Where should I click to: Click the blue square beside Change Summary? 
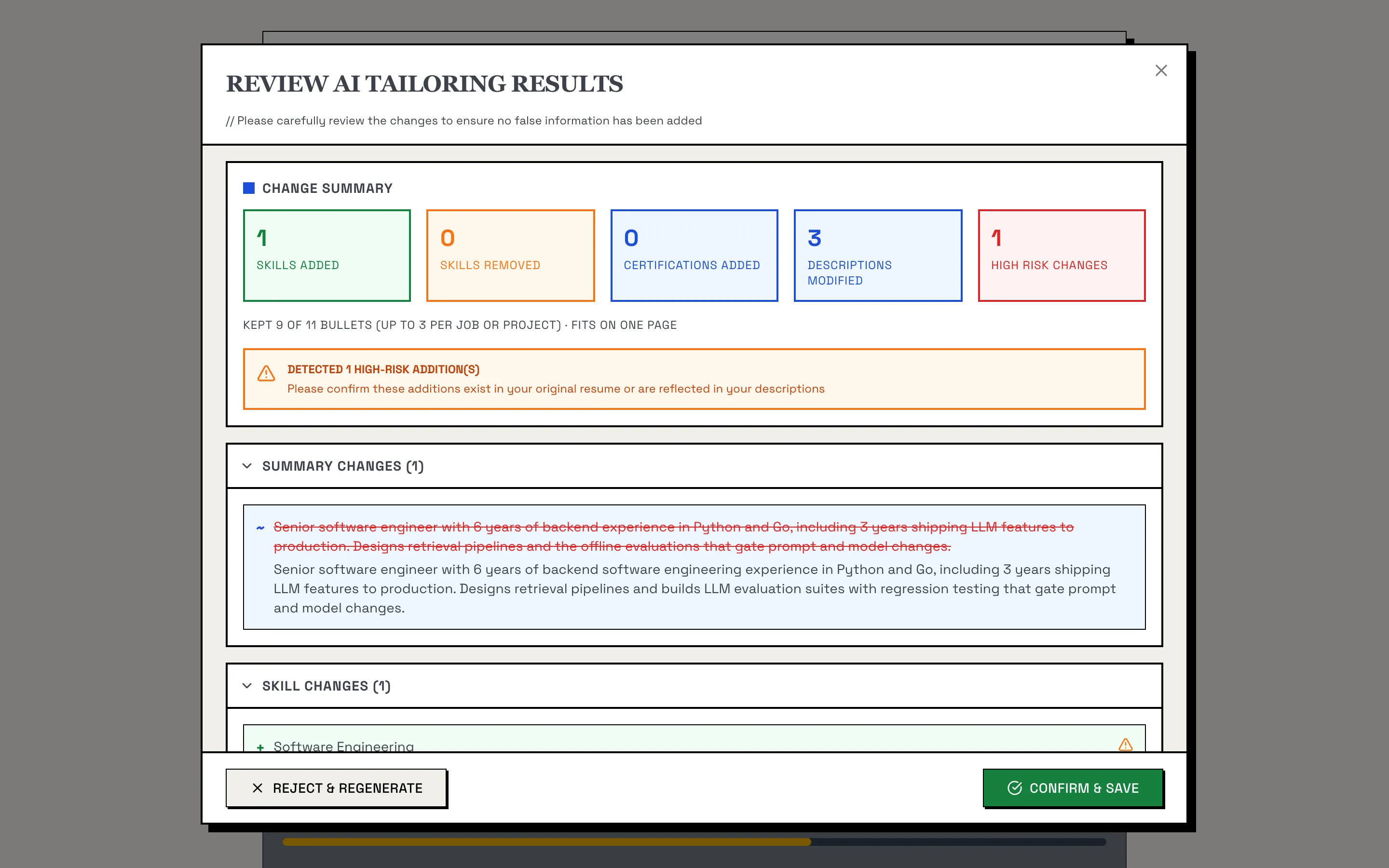click(248, 188)
